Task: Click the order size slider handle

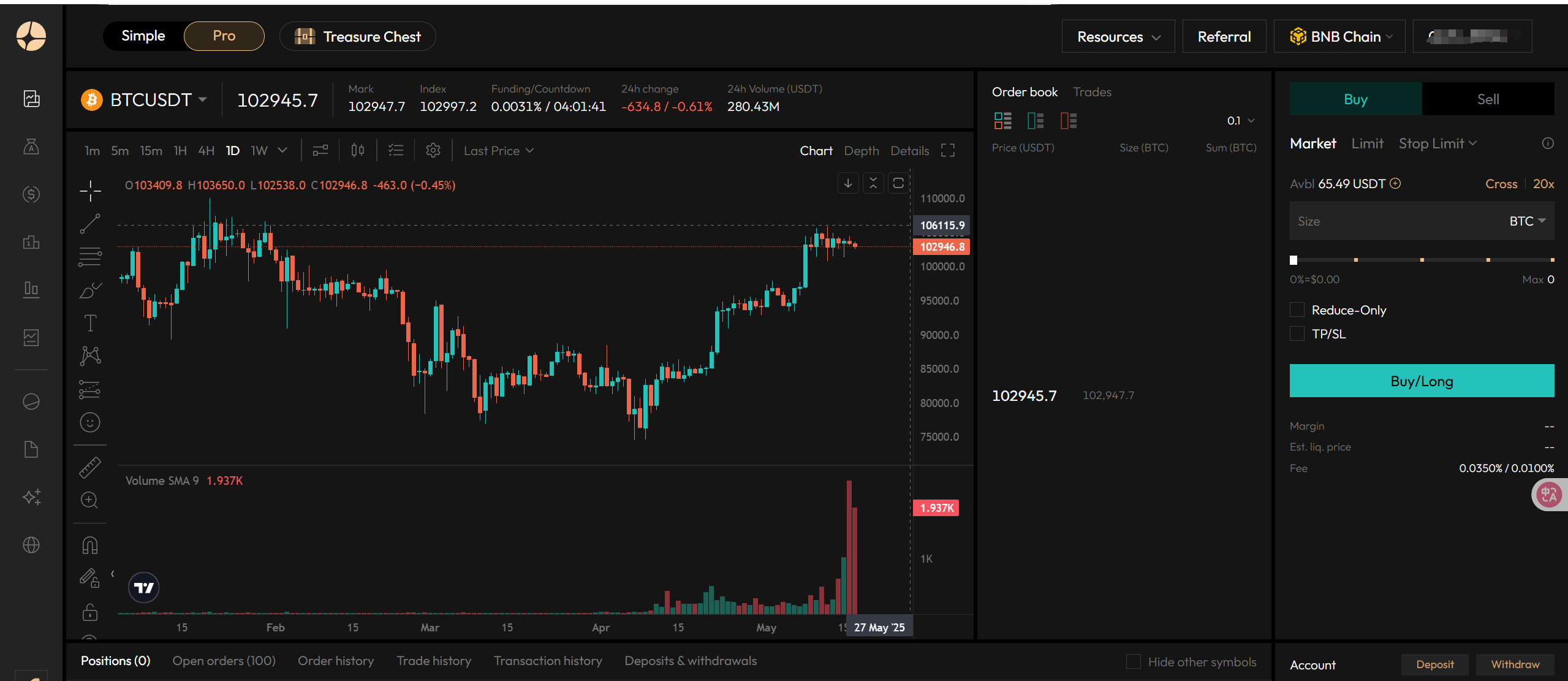Action: click(x=1293, y=260)
